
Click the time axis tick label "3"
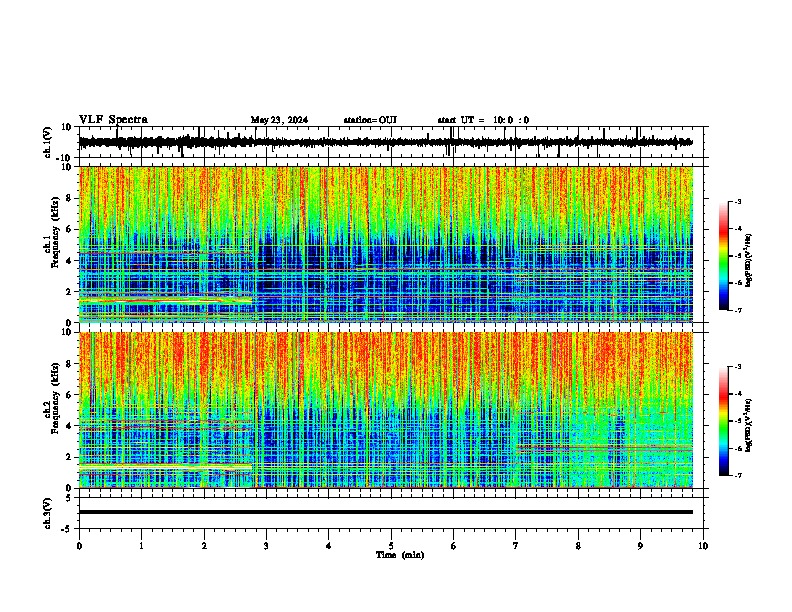266,546
